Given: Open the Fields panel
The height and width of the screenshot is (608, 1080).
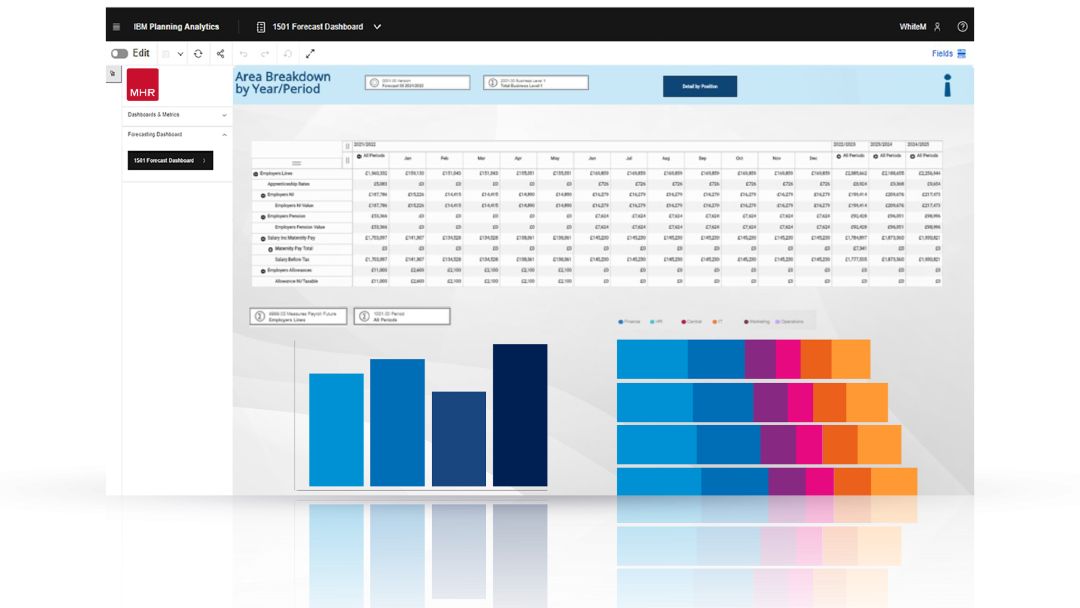Looking at the screenshot, I should (x=948, y=54).
